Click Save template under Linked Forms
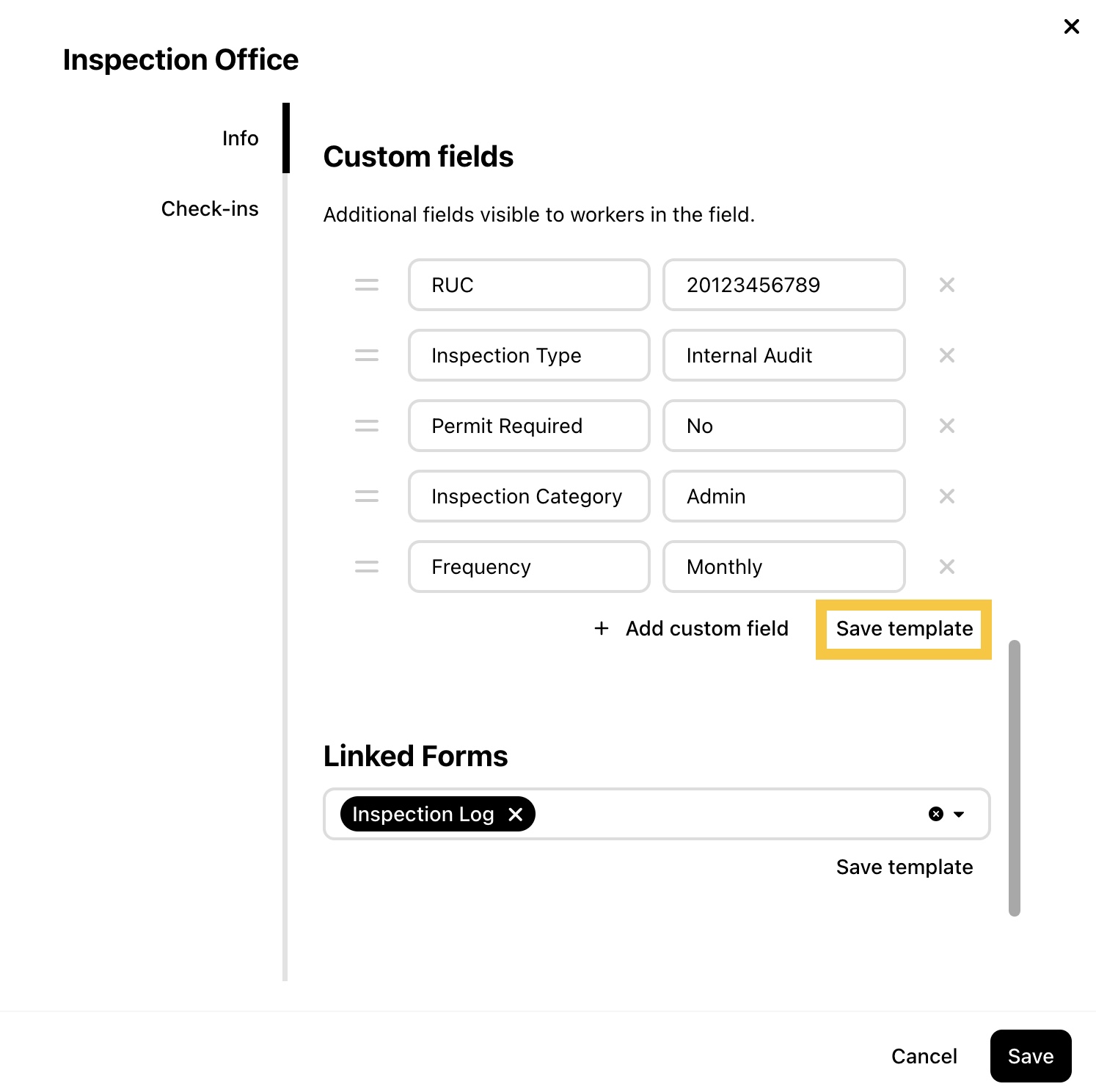1096x1092 pixels. pyautogui.click(x=904, y=867)
